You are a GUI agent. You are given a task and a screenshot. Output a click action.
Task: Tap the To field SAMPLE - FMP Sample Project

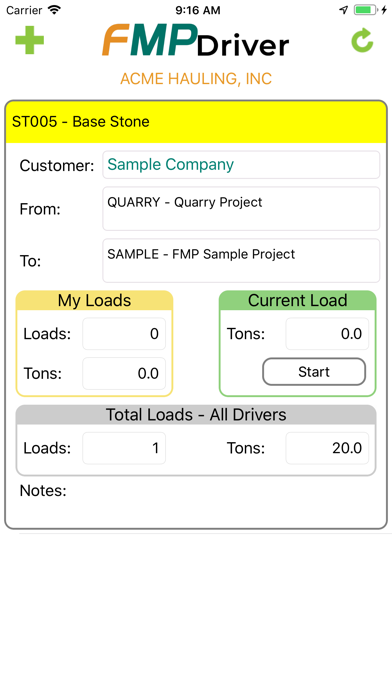241,261
